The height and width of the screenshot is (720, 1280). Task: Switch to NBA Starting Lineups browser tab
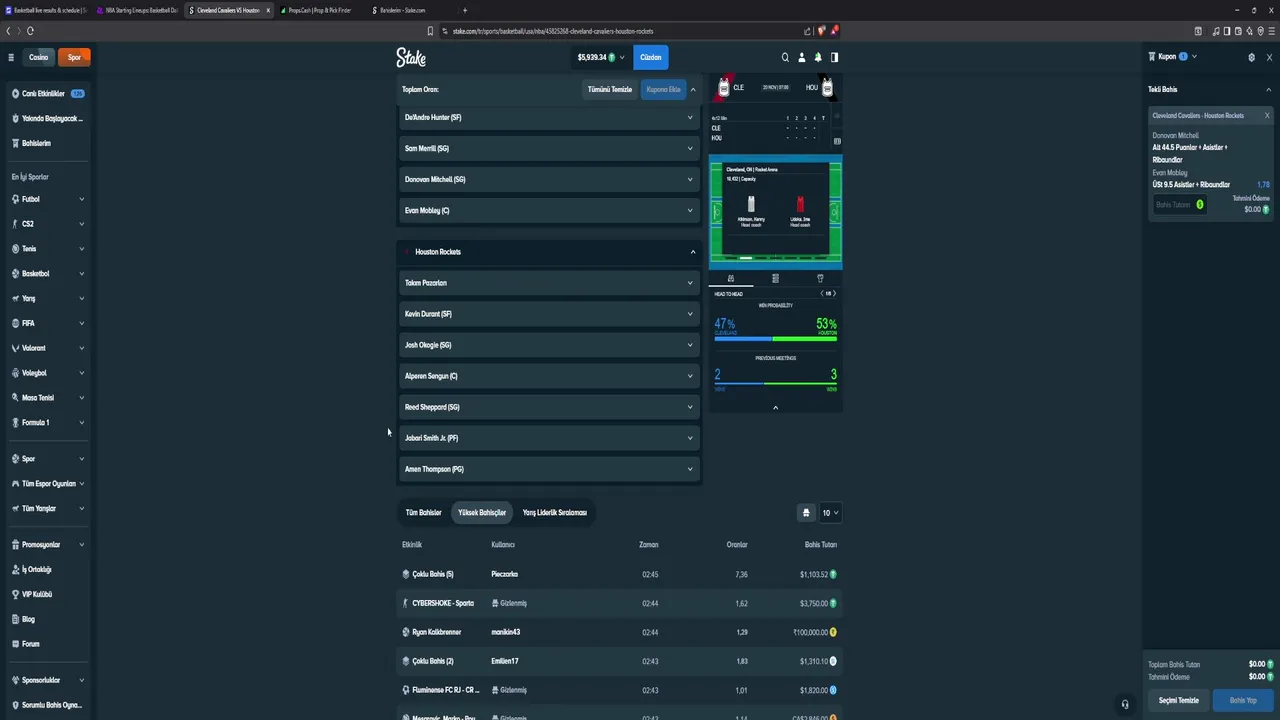[137, 10]
